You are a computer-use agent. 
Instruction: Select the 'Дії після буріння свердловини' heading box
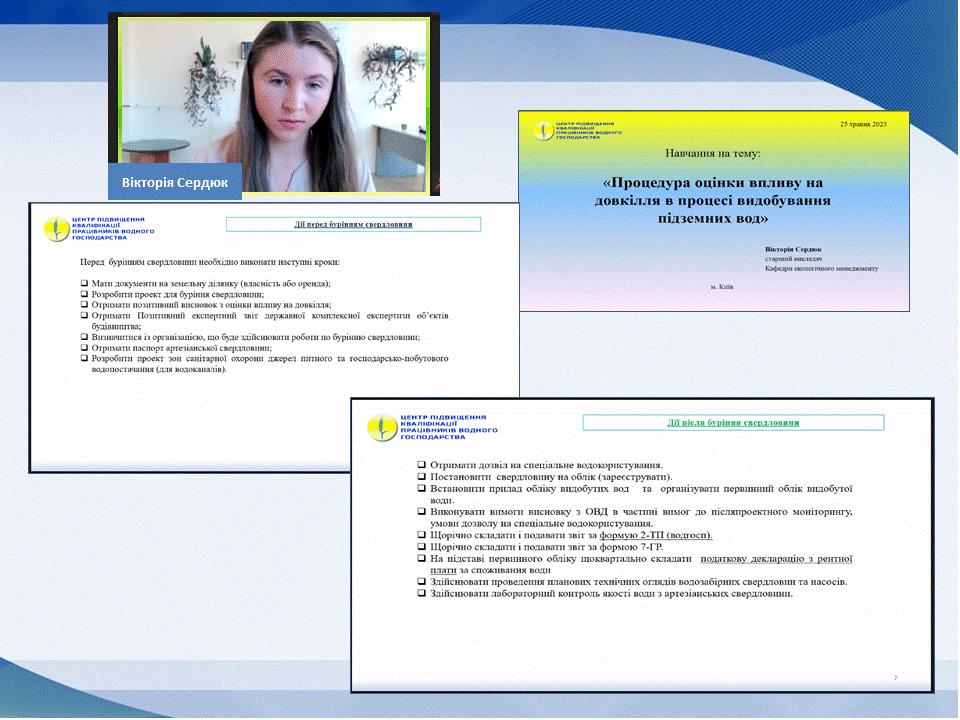[733, 422]
